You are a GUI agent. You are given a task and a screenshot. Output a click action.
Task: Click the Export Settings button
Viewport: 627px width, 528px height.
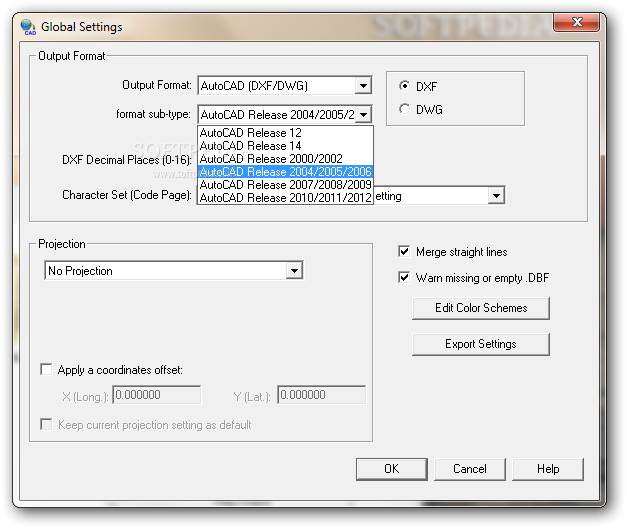481,344
